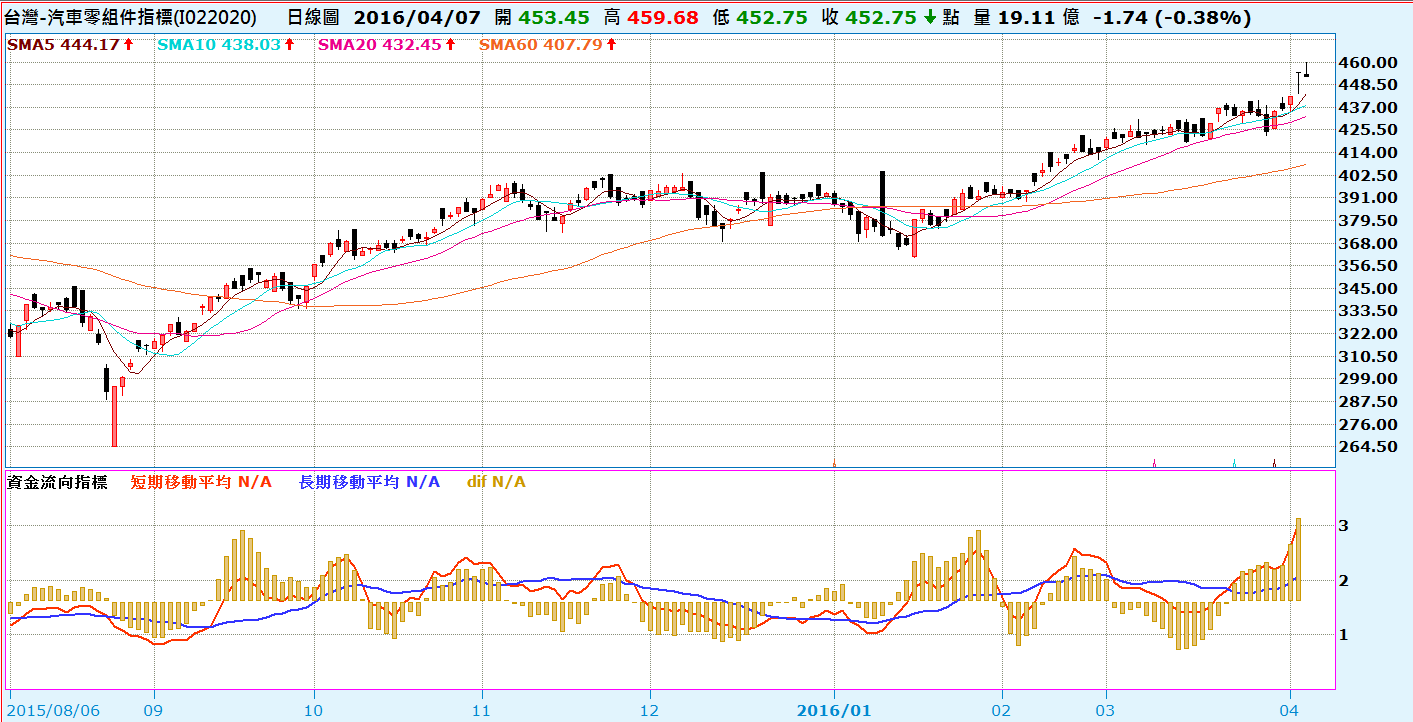Click the 日線圖 chart period label
Image resolution: width=1413 pixels, height=722 pixels.
coord(314,18)
